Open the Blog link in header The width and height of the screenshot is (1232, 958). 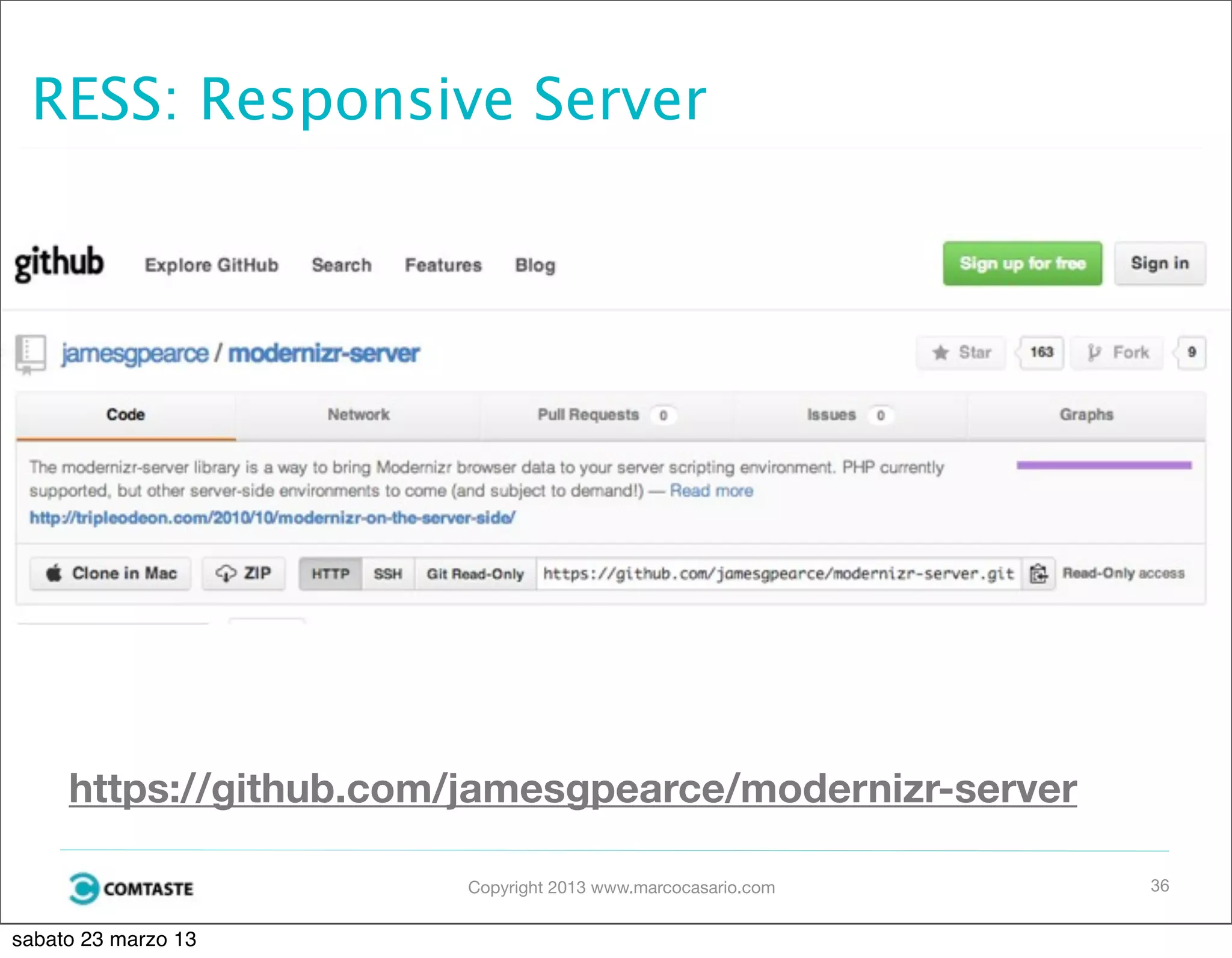coord(535,265)
